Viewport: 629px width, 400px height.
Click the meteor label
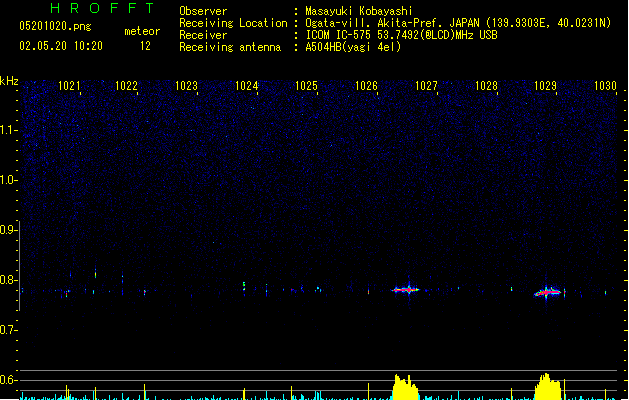coord(142,31)
